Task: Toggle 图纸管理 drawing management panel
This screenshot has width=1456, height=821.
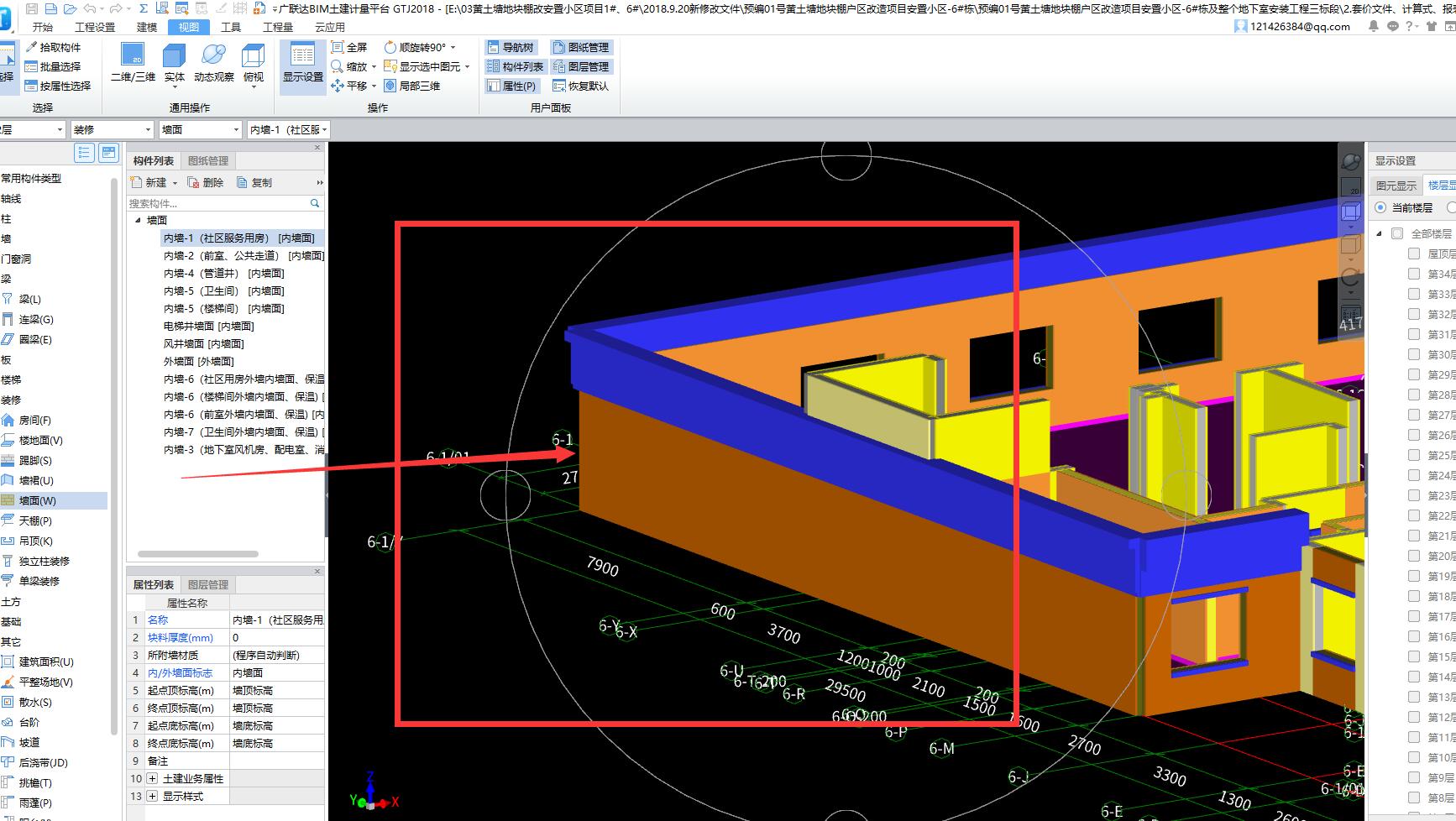Action: coord(581,47)
